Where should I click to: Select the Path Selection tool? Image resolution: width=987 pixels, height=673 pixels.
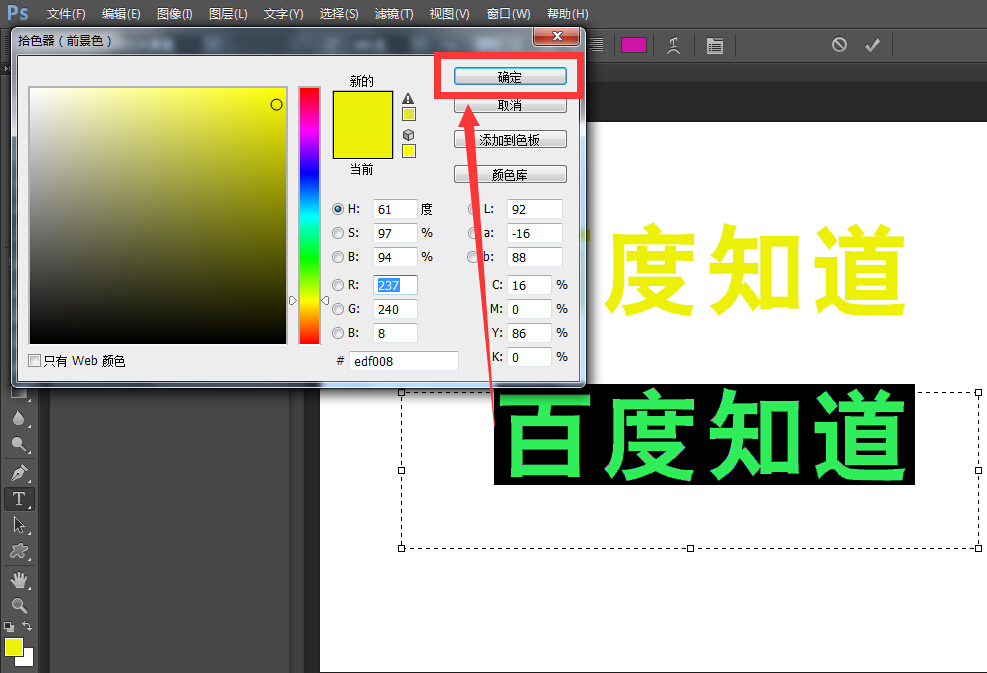coord(19,525)
